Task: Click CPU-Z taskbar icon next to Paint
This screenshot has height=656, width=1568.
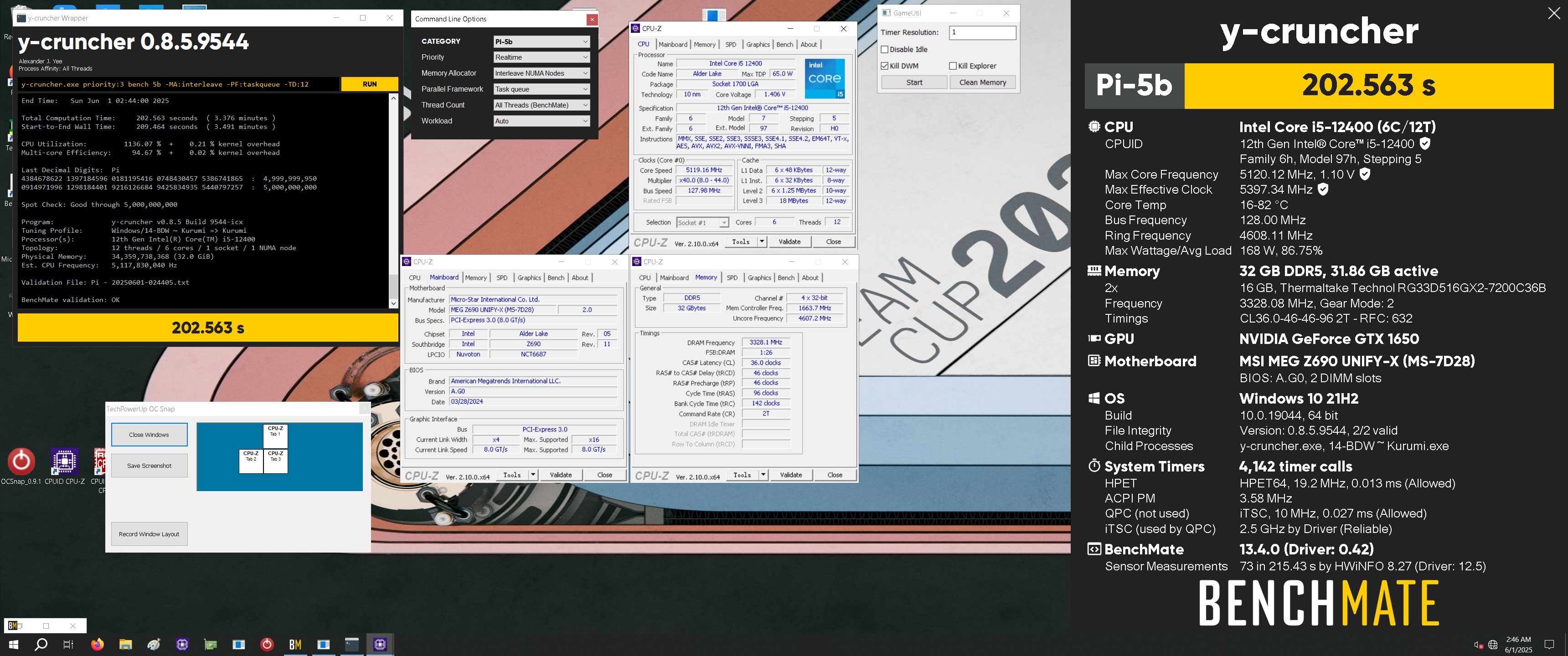Action: coord(182,645)
